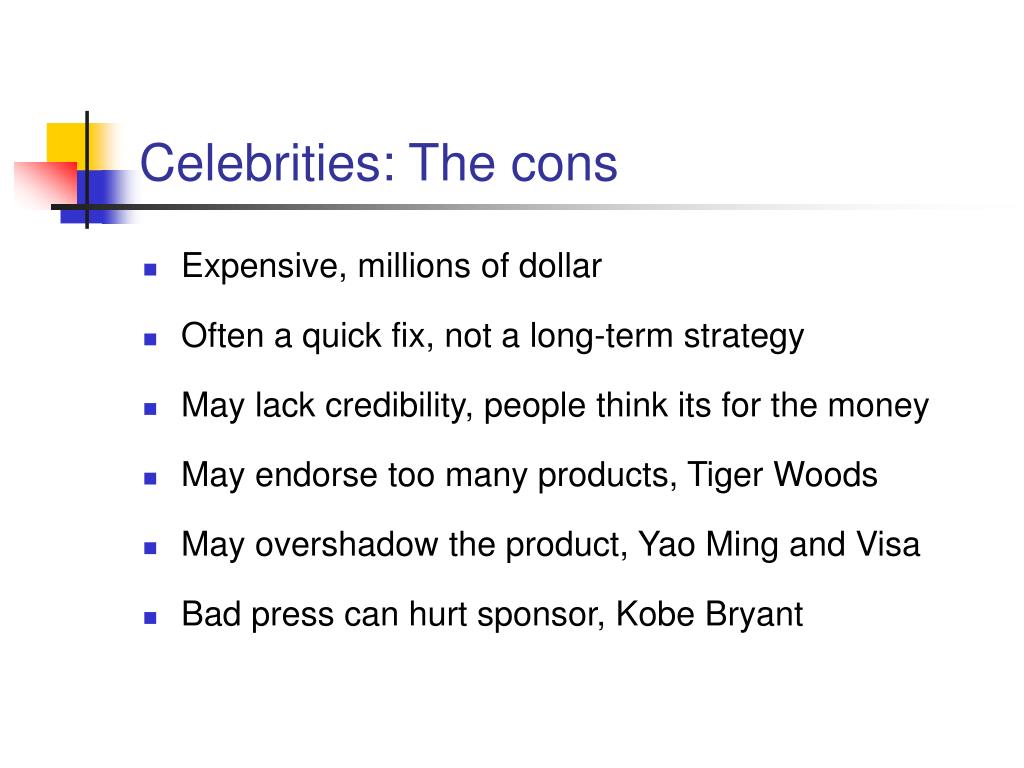
Task: Click the bullet beside 'May lack credibility'
Action: click(150, 409)
